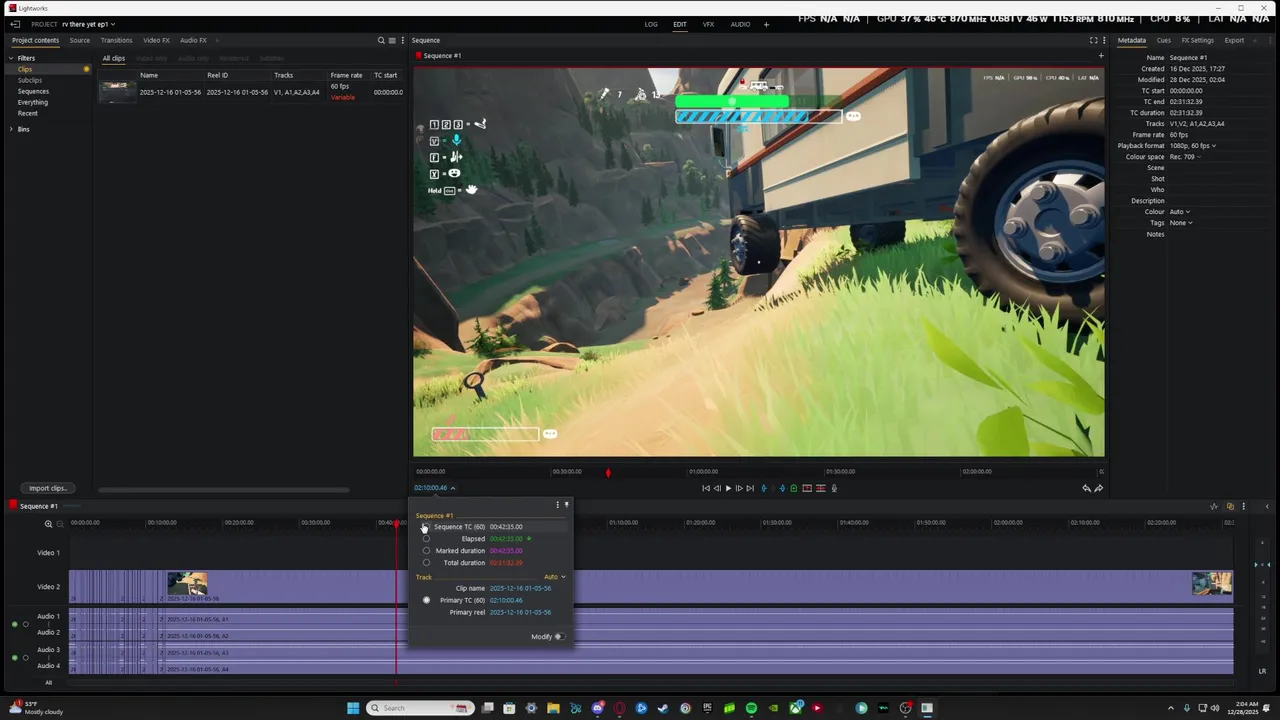Switch to the AUDIO workspace tab
Viewport: 1280px width, 720px height.
pyautogui.click(x=740, y=24)
